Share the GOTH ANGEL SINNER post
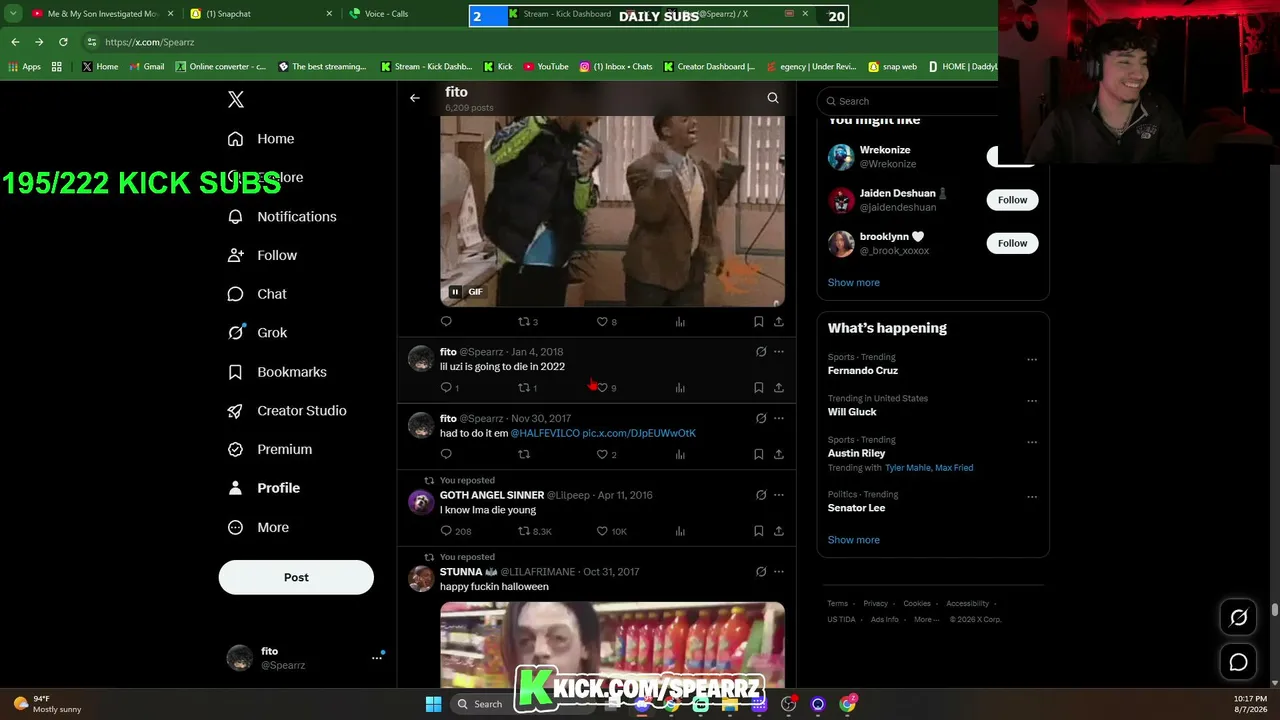Screen dimensions: 1280x720 click(779, 531)
